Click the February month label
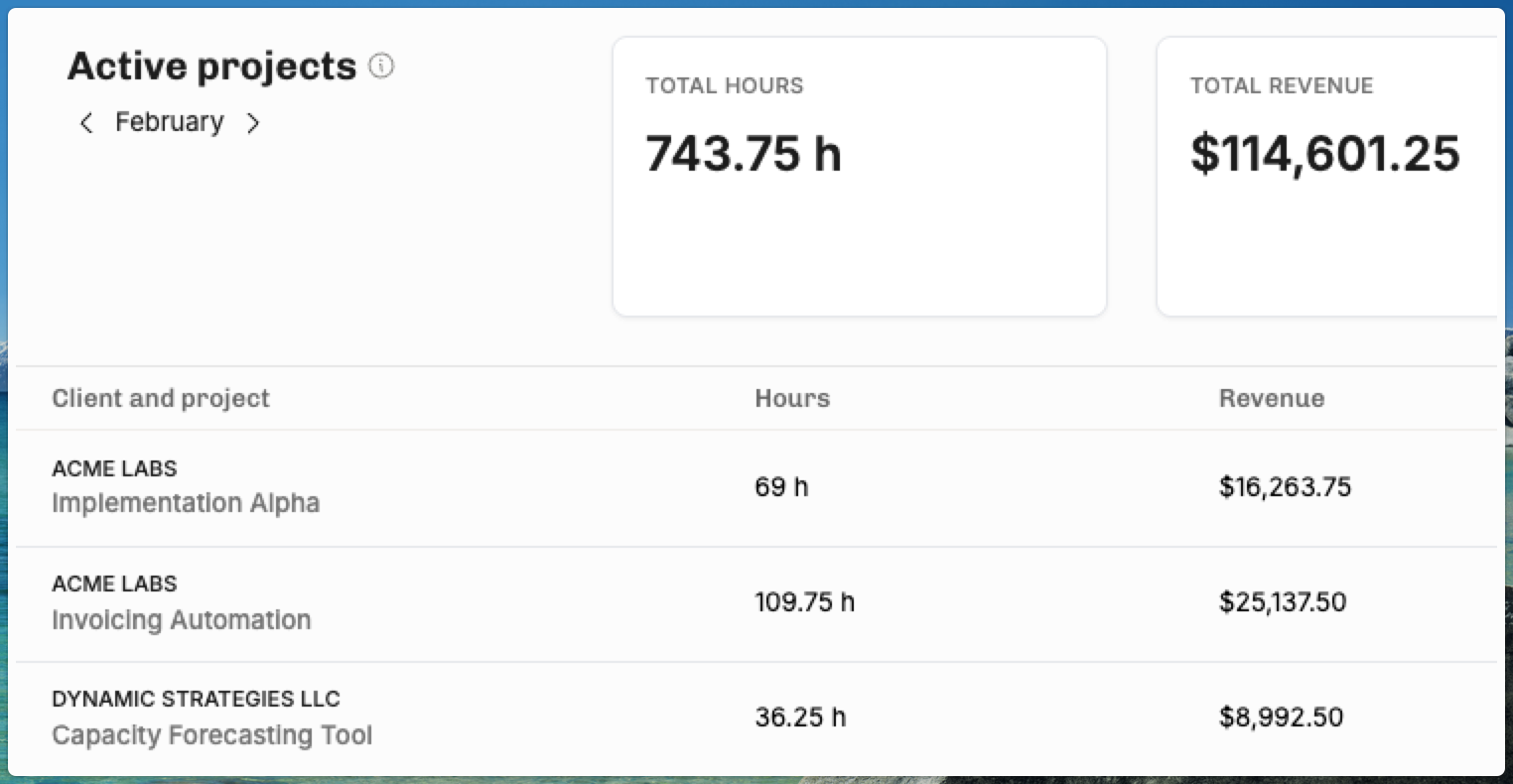The image size is (1513, 784). point(169,122)
